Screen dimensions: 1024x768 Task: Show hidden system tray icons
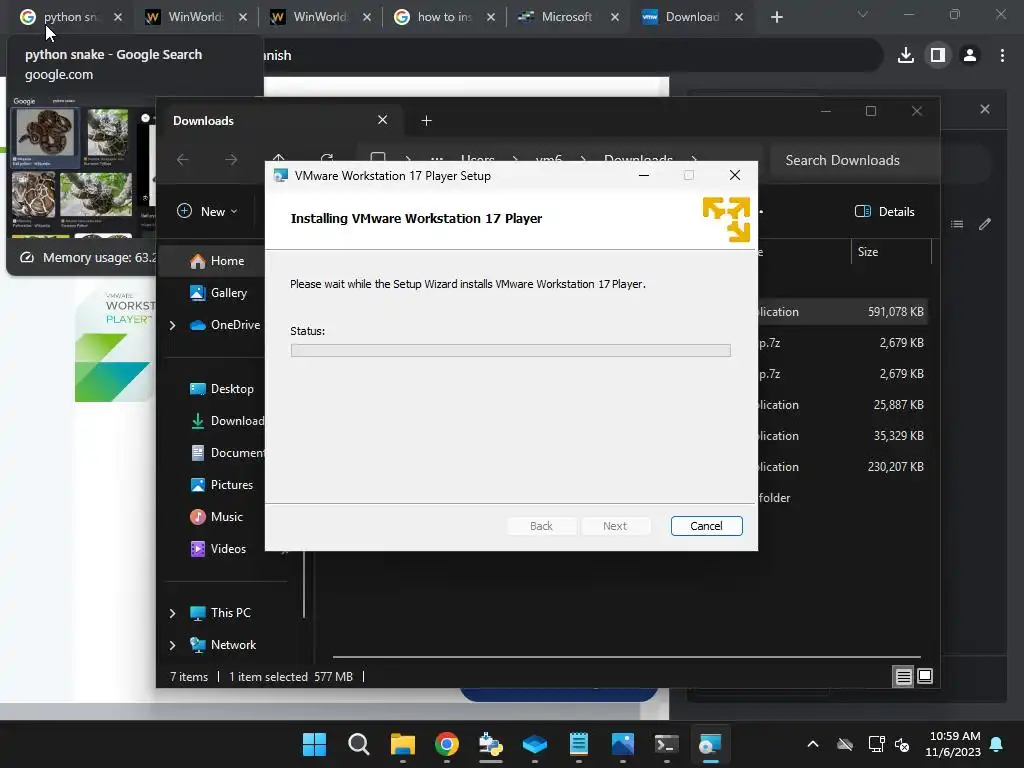tap(812, 744)
